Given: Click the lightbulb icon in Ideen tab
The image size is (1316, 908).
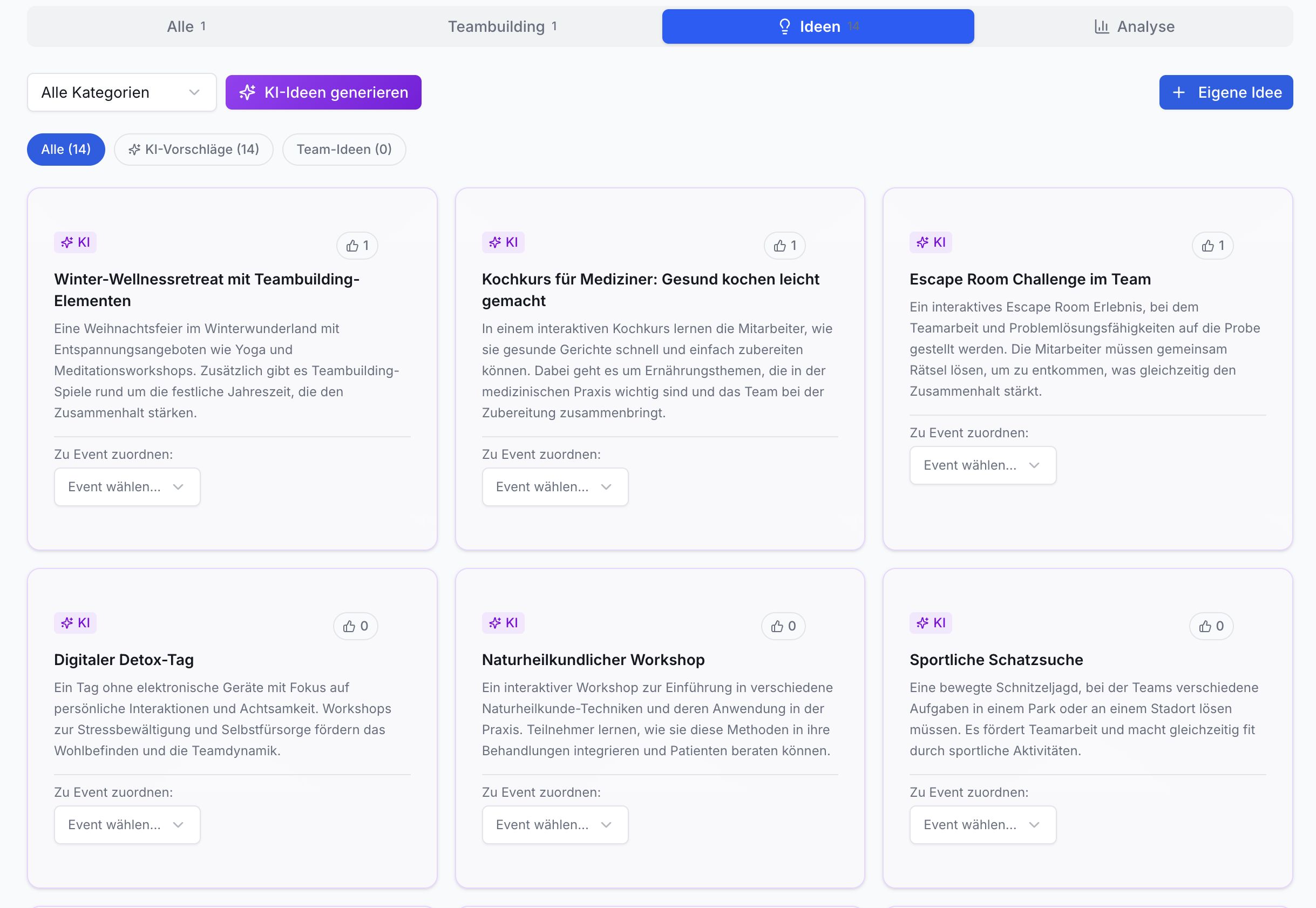Looking at the screenshot, I should tap(785, 27).
